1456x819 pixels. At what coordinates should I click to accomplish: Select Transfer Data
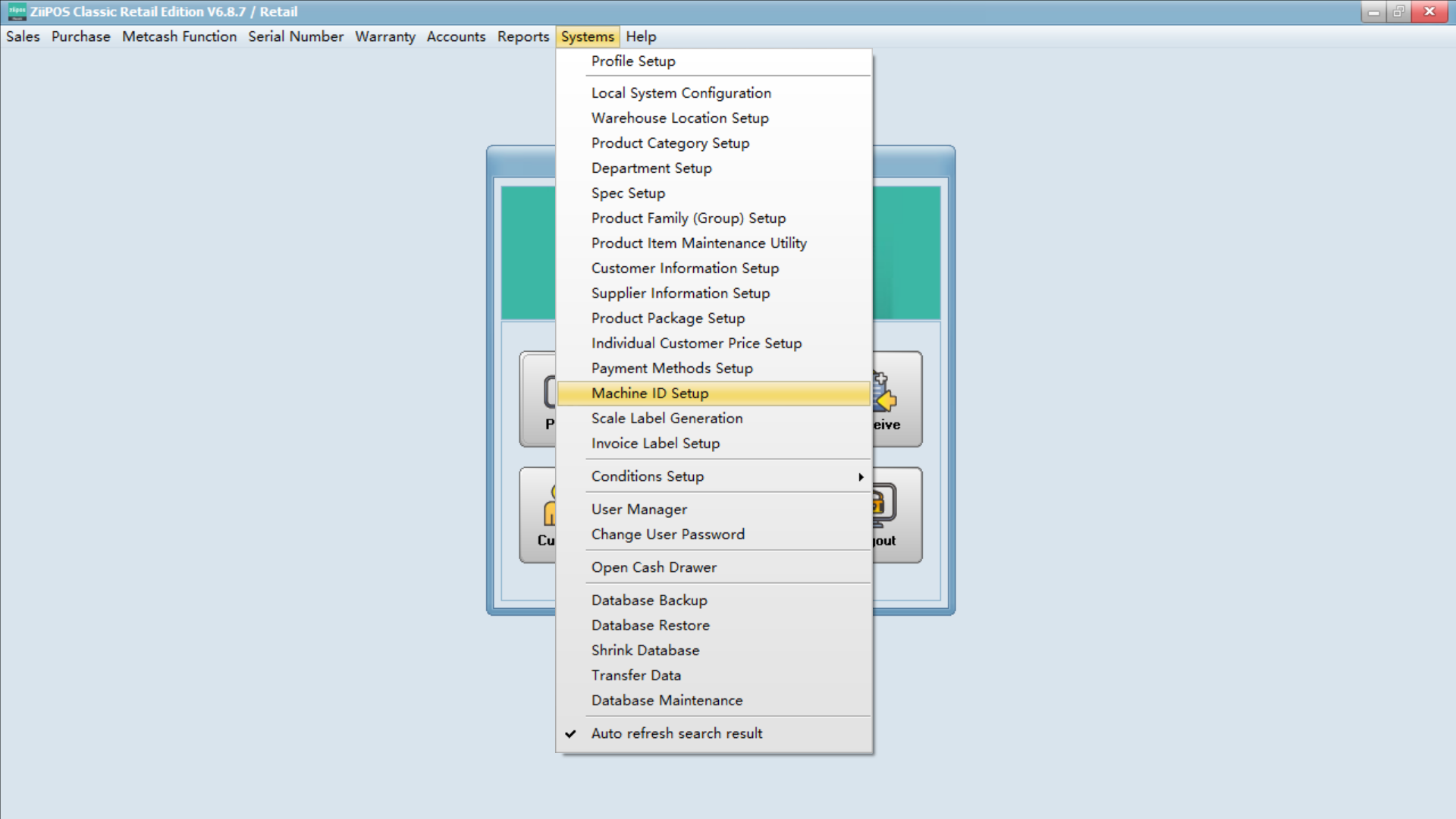pyautogui.click(x=636, y=675)
